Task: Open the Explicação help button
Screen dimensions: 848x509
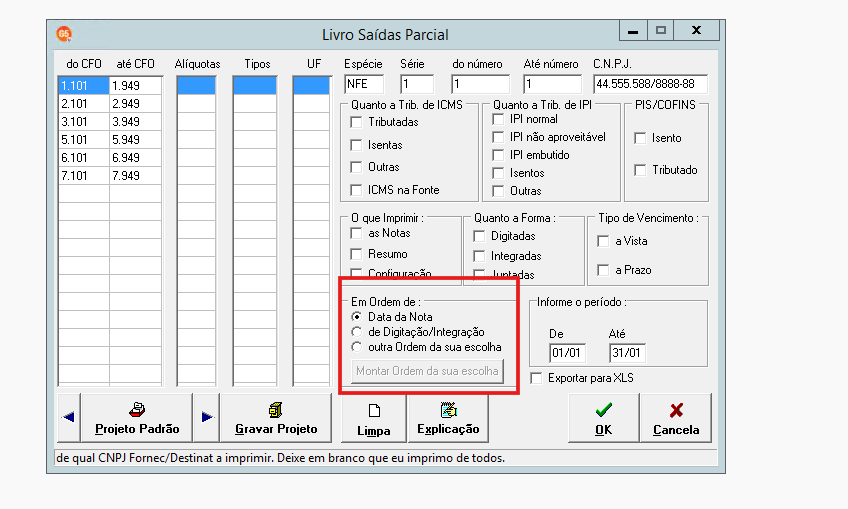Action: pyautogui.click(x=448, y=419)
